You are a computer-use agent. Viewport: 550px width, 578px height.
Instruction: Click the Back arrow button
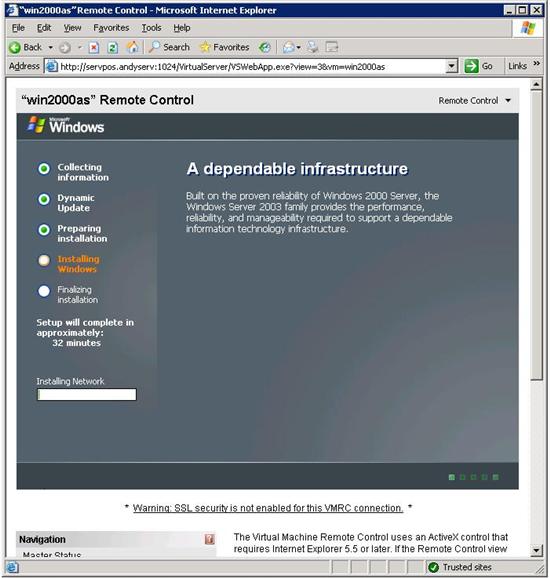pos(25,47)
